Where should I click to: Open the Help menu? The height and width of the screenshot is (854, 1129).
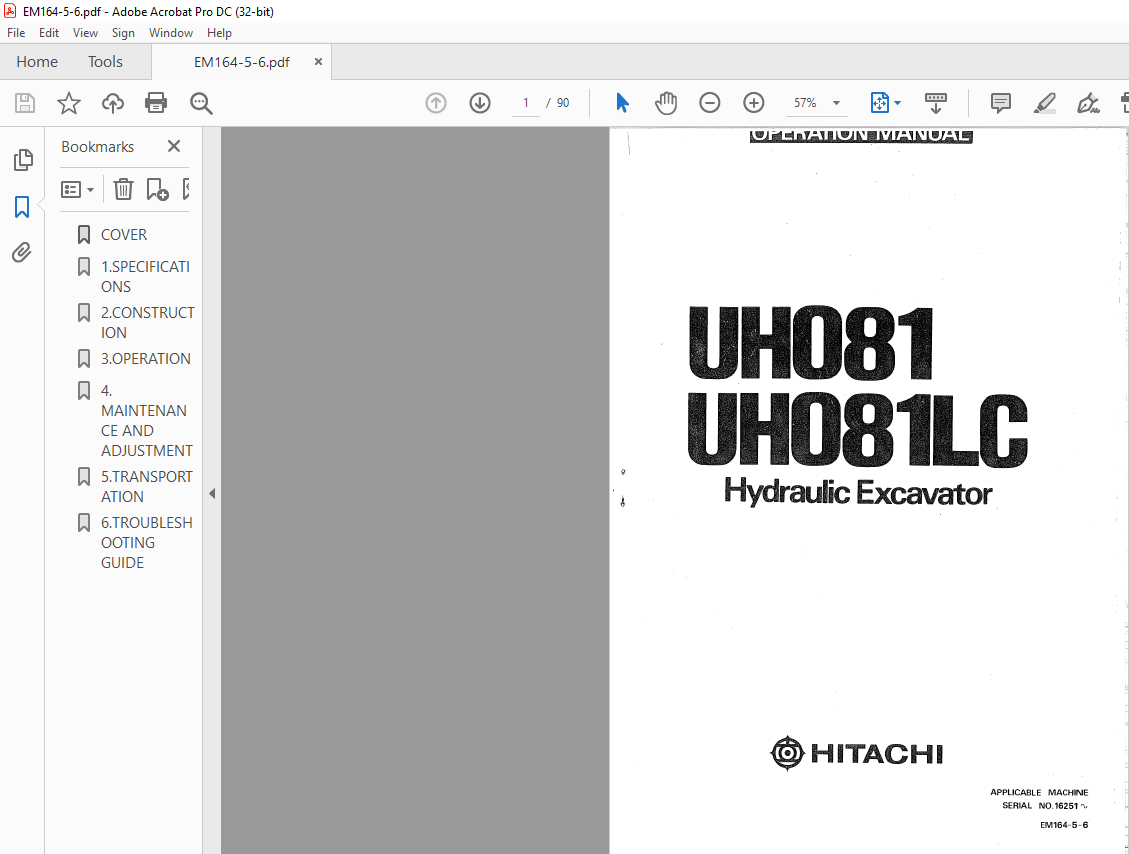tap(219, 33)
